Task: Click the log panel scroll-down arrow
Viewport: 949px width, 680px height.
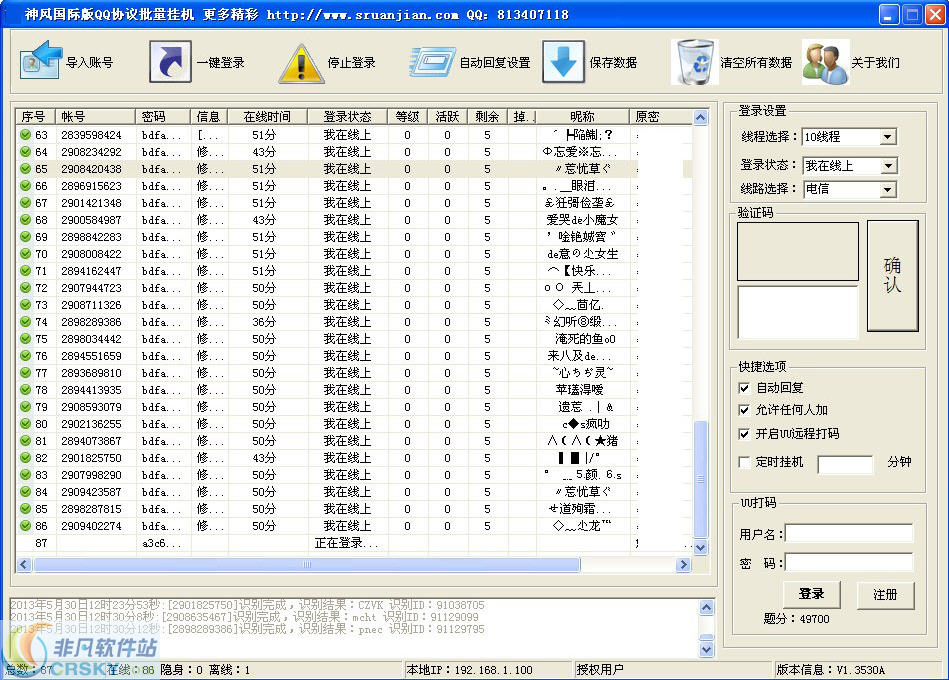Action: tap(706, 650)
